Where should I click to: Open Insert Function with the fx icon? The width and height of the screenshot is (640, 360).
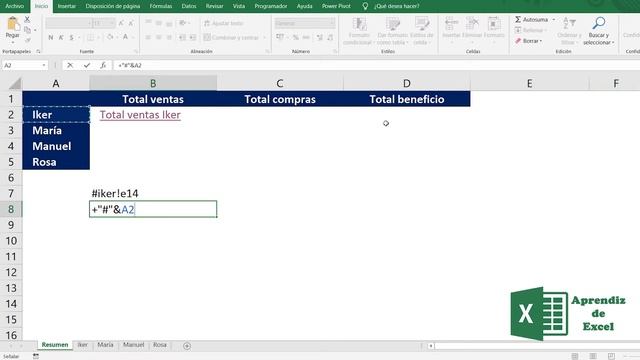click(x=103, y=65)
